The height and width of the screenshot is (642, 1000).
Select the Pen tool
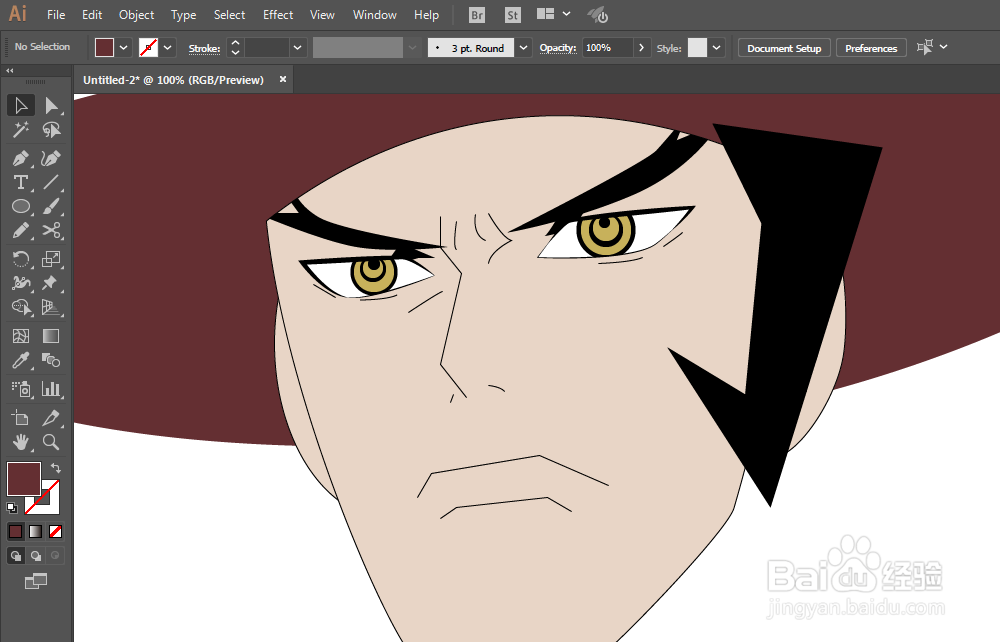tap(20, 158)
